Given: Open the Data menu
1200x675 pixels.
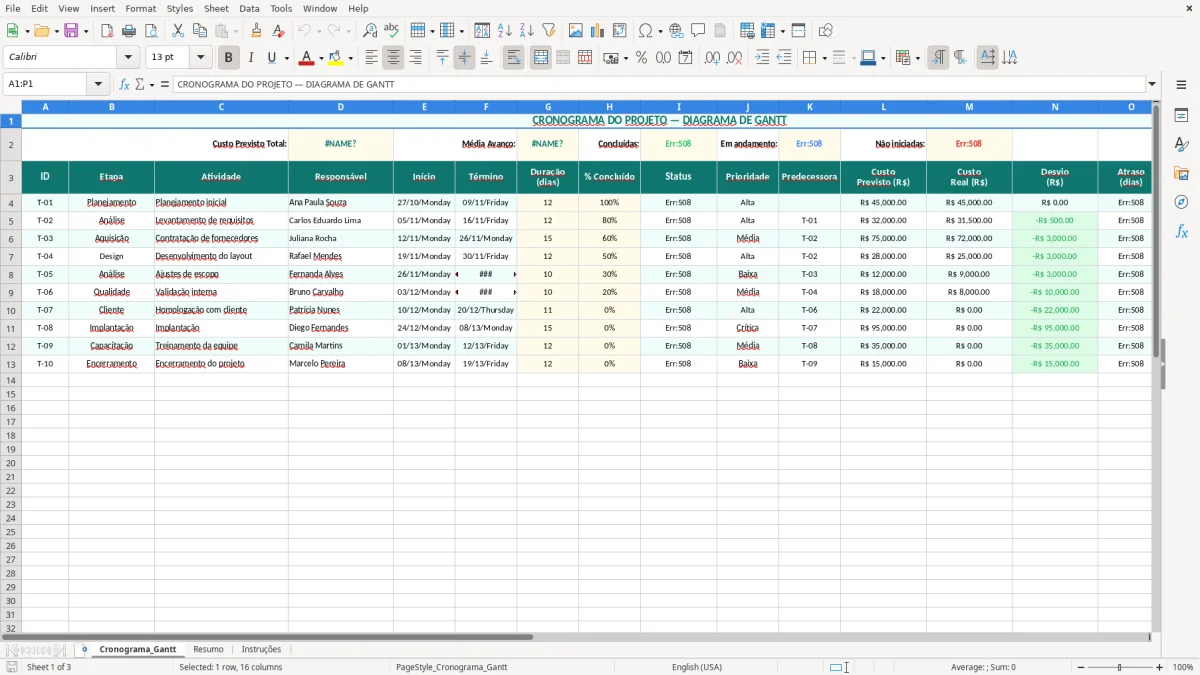Looking at the screenshot, I should point(249,8).
